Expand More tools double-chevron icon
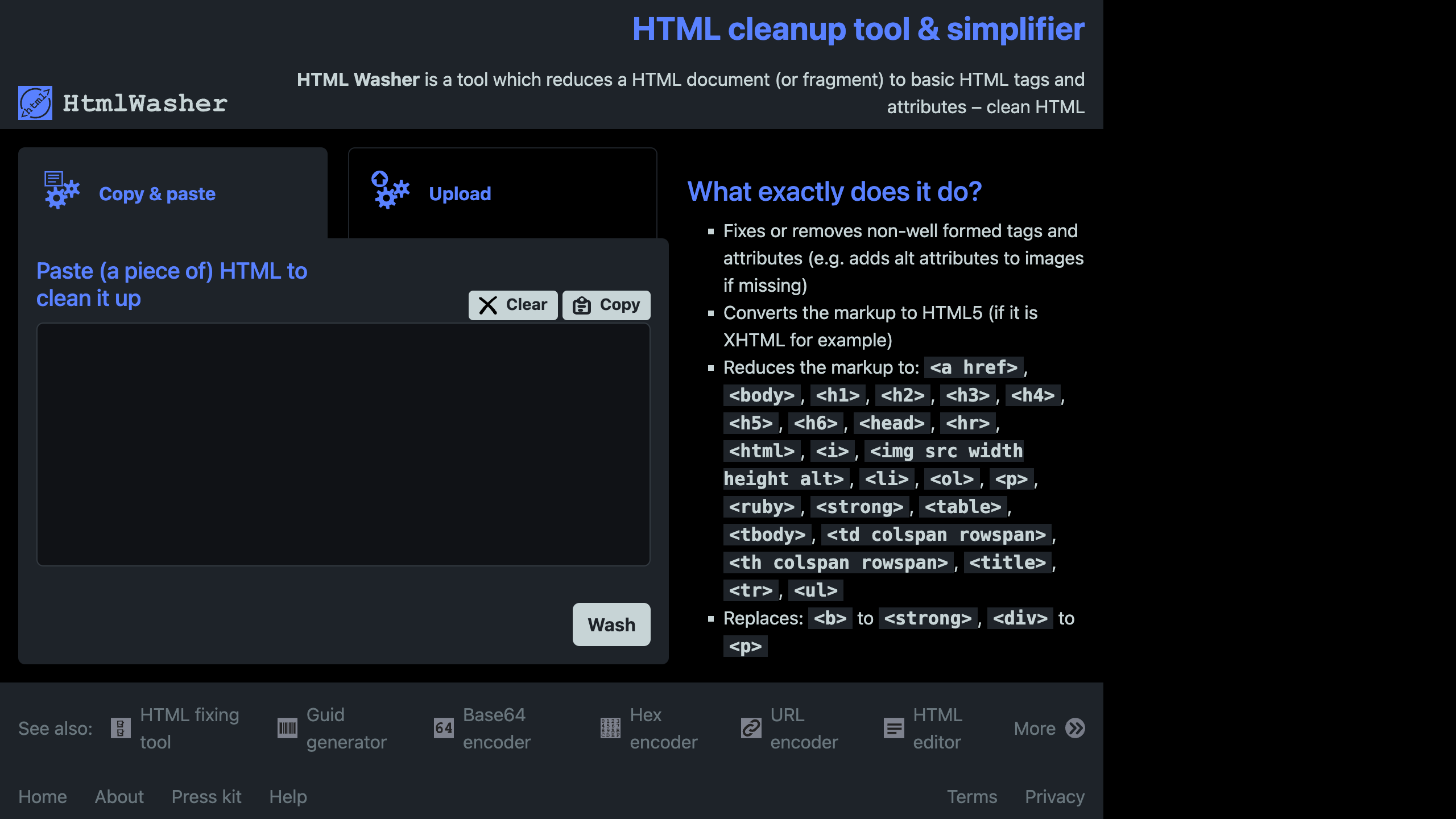This screenshot has height=819, width=1456. (x=1075, y=728)
